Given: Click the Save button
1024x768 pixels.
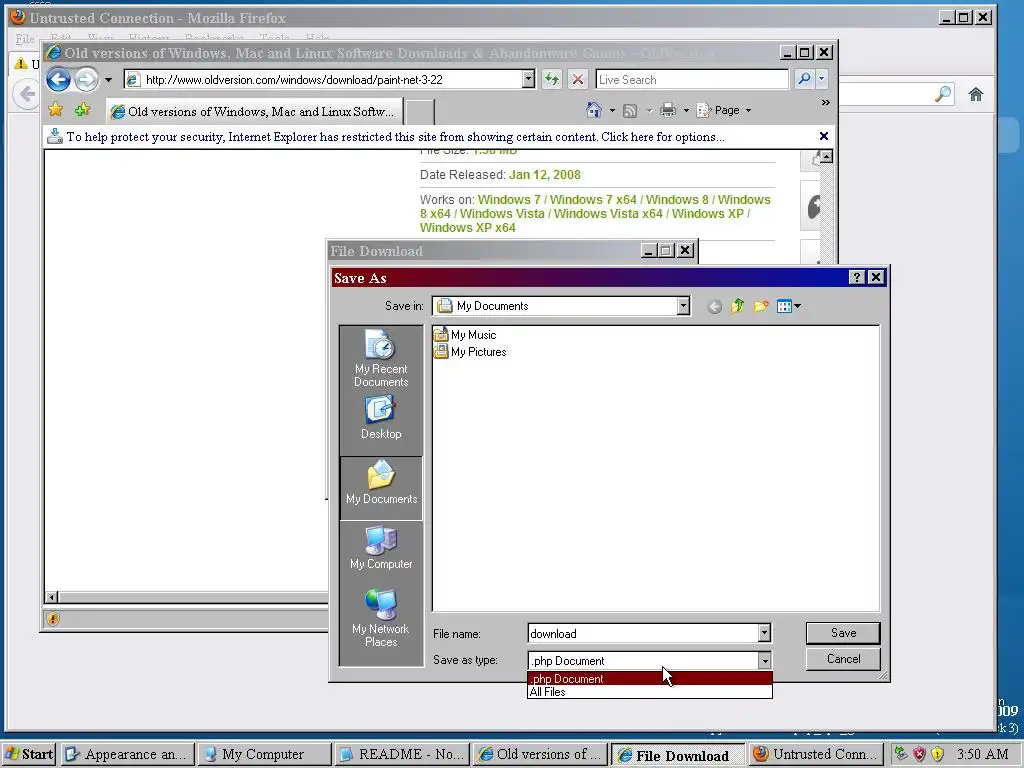Looking at the screenshot, I should pos(843,633).
